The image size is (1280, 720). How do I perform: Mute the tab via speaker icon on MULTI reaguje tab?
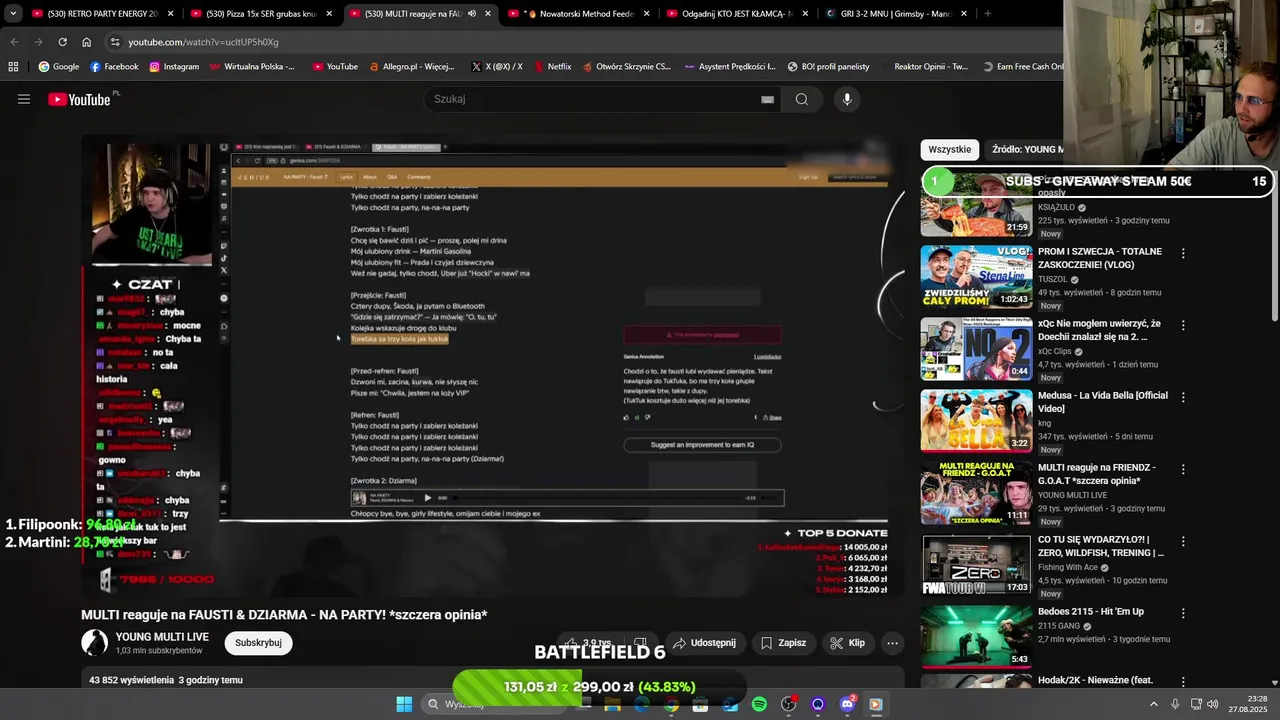[x=472, y=14]
